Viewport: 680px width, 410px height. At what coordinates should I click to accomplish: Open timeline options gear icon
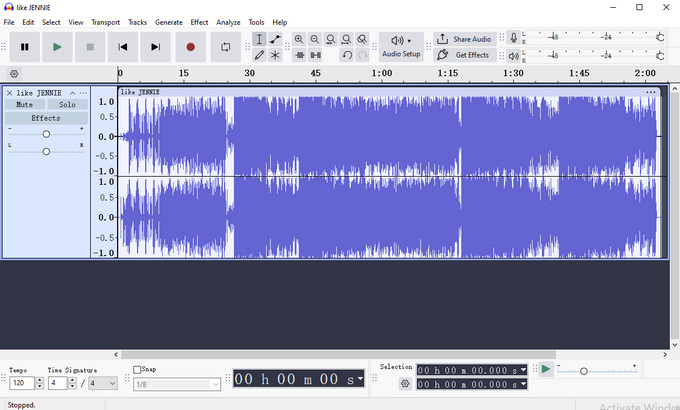tap(14, 74)
